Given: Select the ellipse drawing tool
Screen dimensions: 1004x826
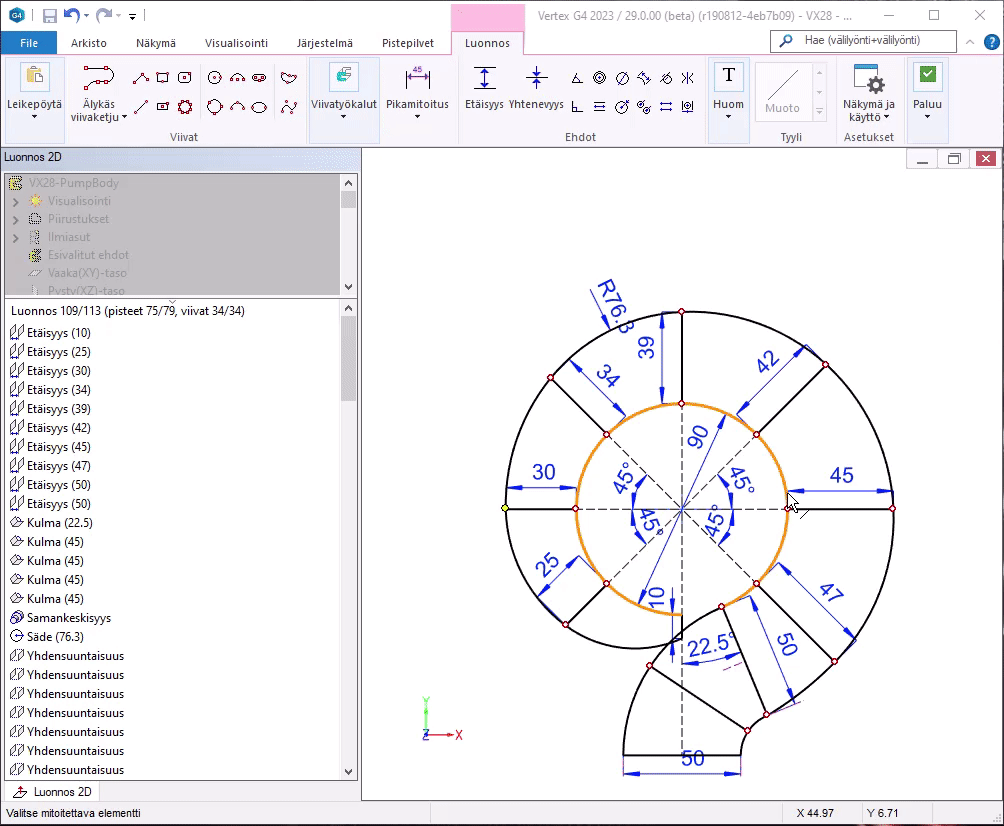Looking at the screenshot, I should (x=259, y=107).
